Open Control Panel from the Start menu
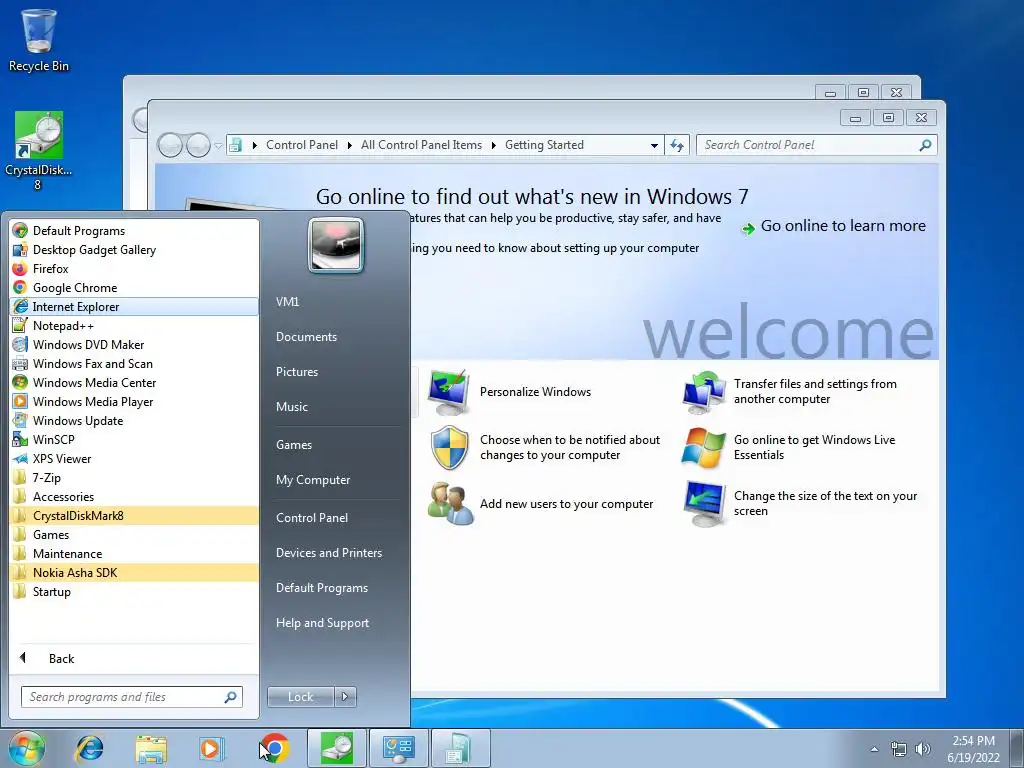The width and height of the screenshot is (1024, 768). coord(312,517)
